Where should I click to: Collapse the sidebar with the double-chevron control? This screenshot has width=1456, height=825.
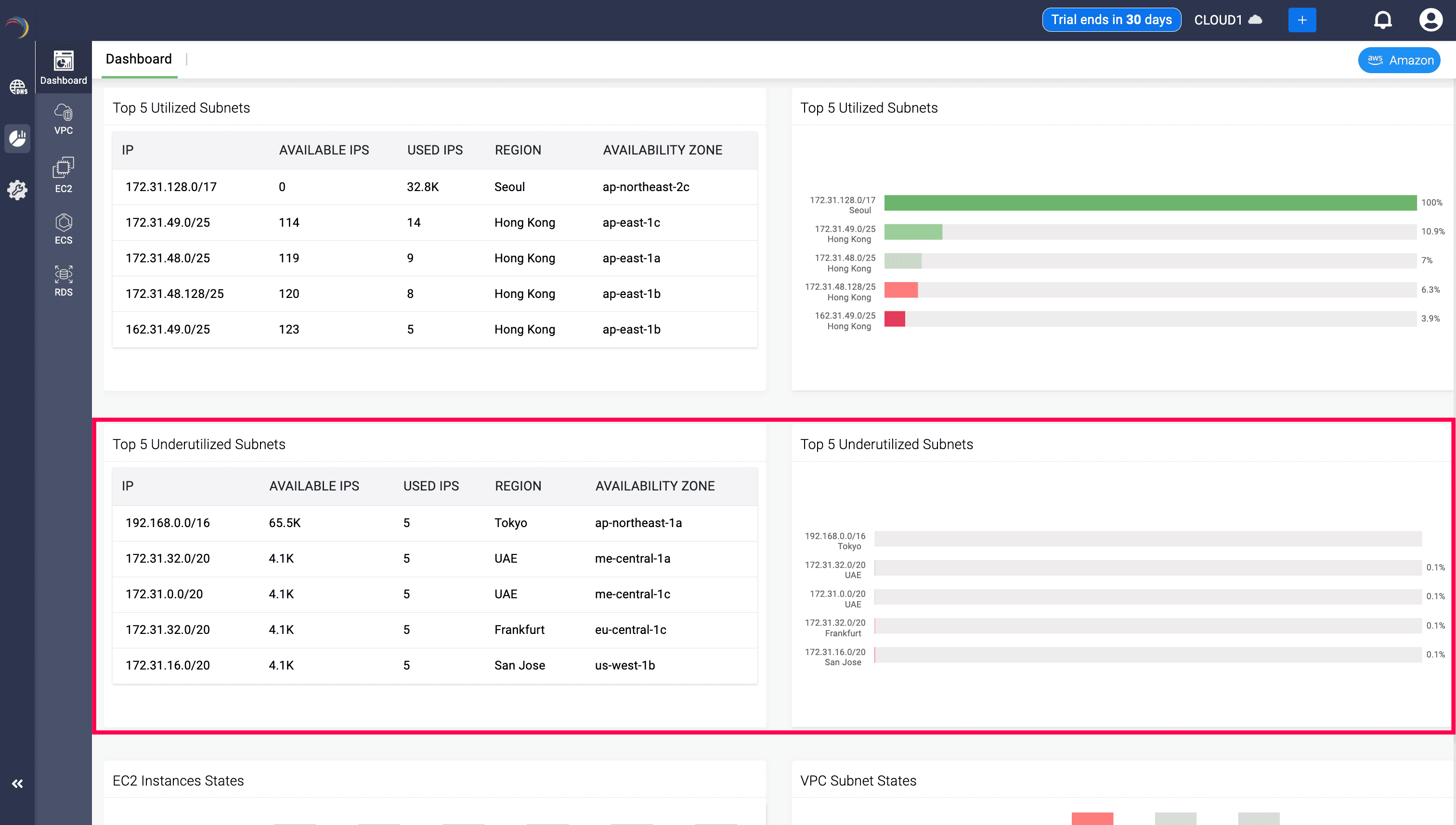(x=17, y=783)
